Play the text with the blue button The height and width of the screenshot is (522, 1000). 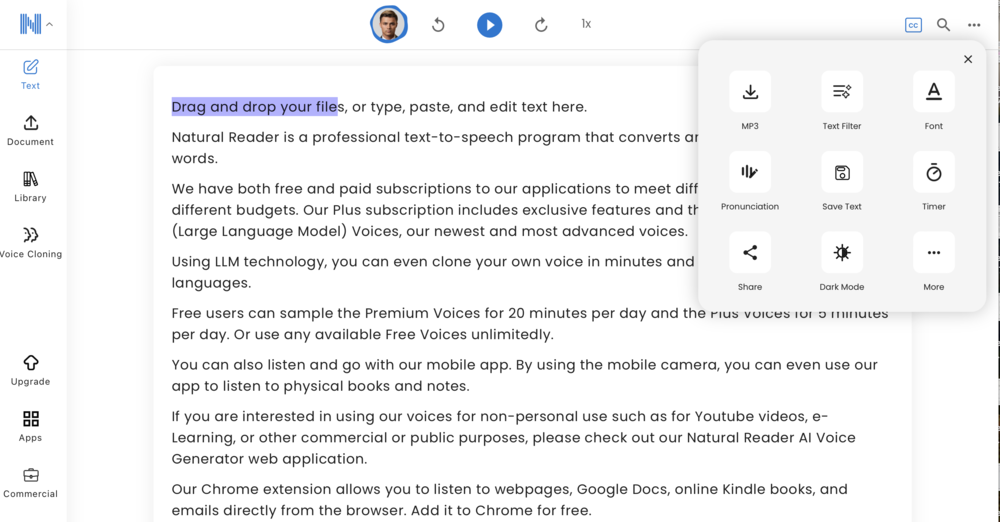pyautogui.click(x=490, y=25)
